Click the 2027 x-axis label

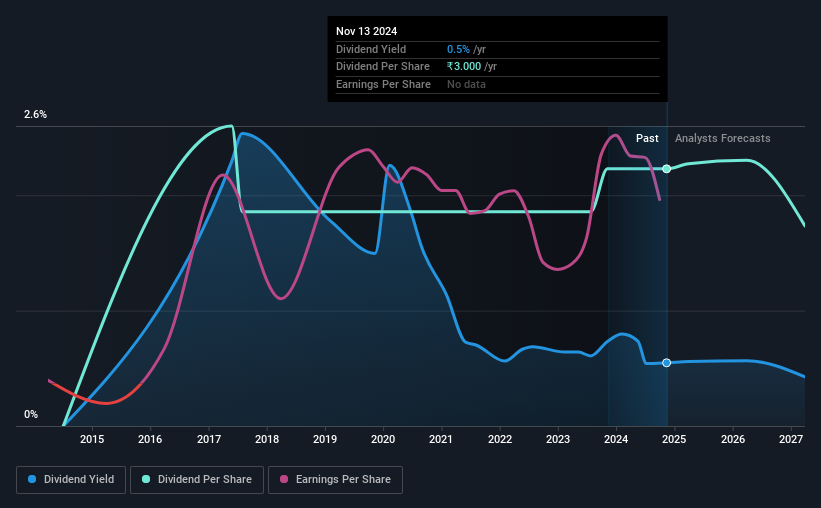[791, 439]
